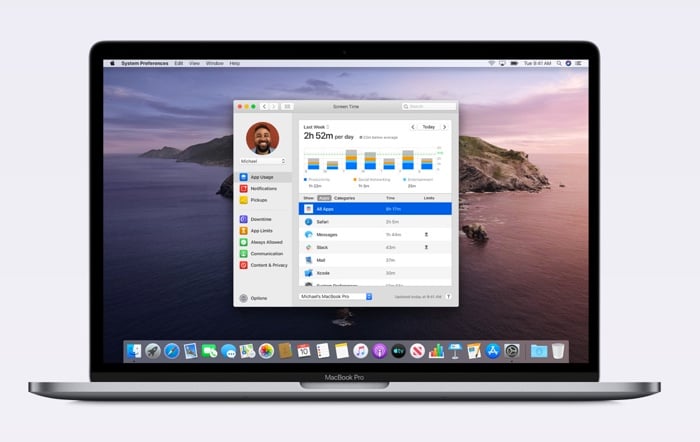Sort by the Time column header

click(x=390, y=198)
